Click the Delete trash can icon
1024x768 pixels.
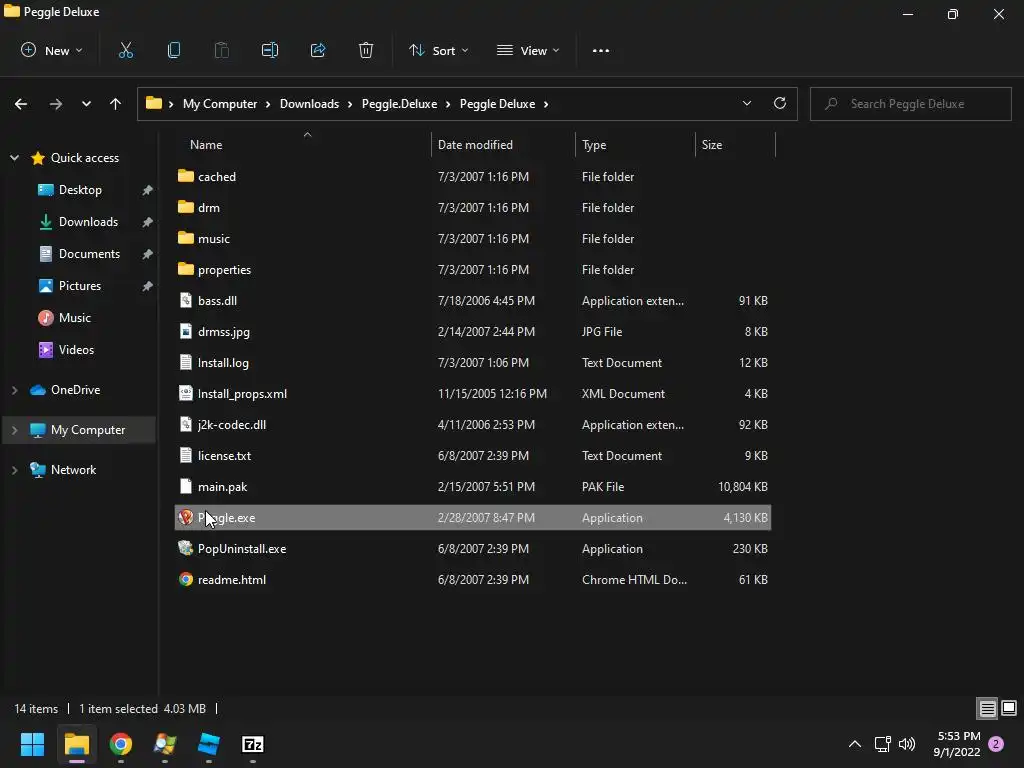366,50
